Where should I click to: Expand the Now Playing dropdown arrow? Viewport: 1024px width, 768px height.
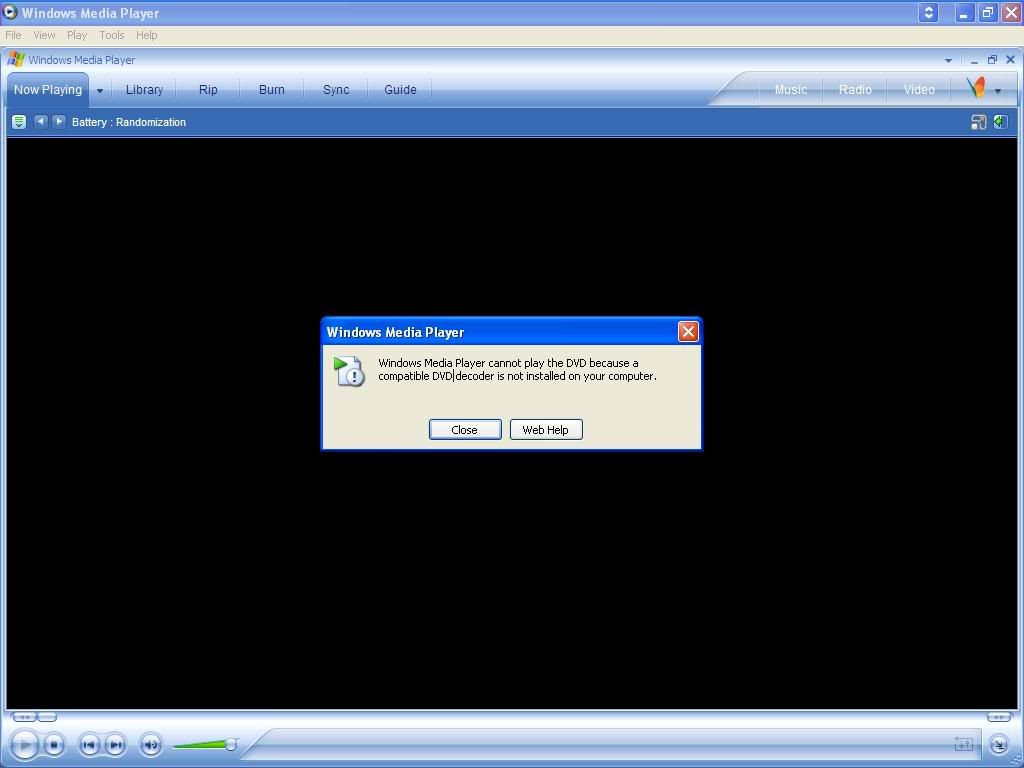(x=100, y=91)
